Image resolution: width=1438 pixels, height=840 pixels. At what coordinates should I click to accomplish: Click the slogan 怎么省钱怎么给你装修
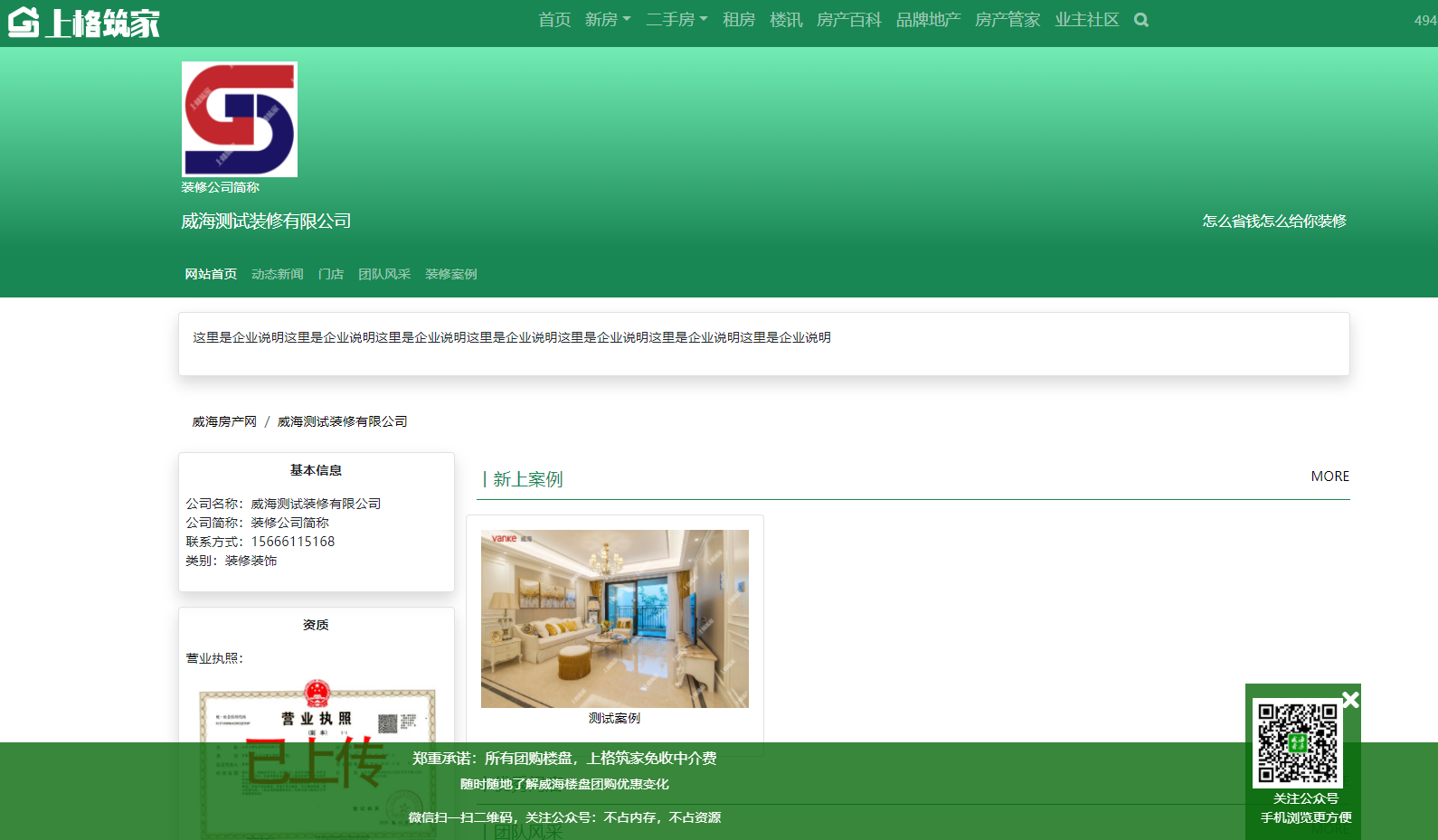pos(1274,222)
